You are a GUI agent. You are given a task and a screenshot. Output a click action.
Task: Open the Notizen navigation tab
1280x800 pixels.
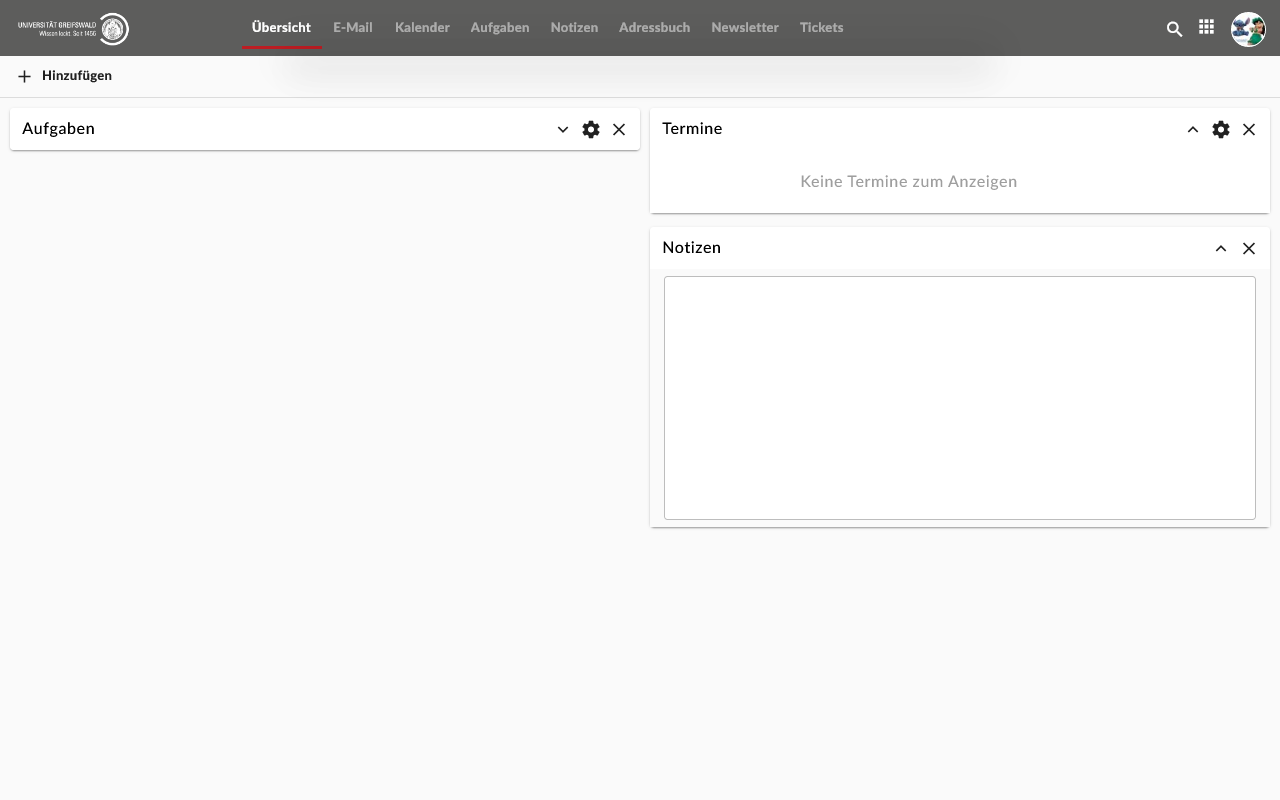click(x=574, y=28)
